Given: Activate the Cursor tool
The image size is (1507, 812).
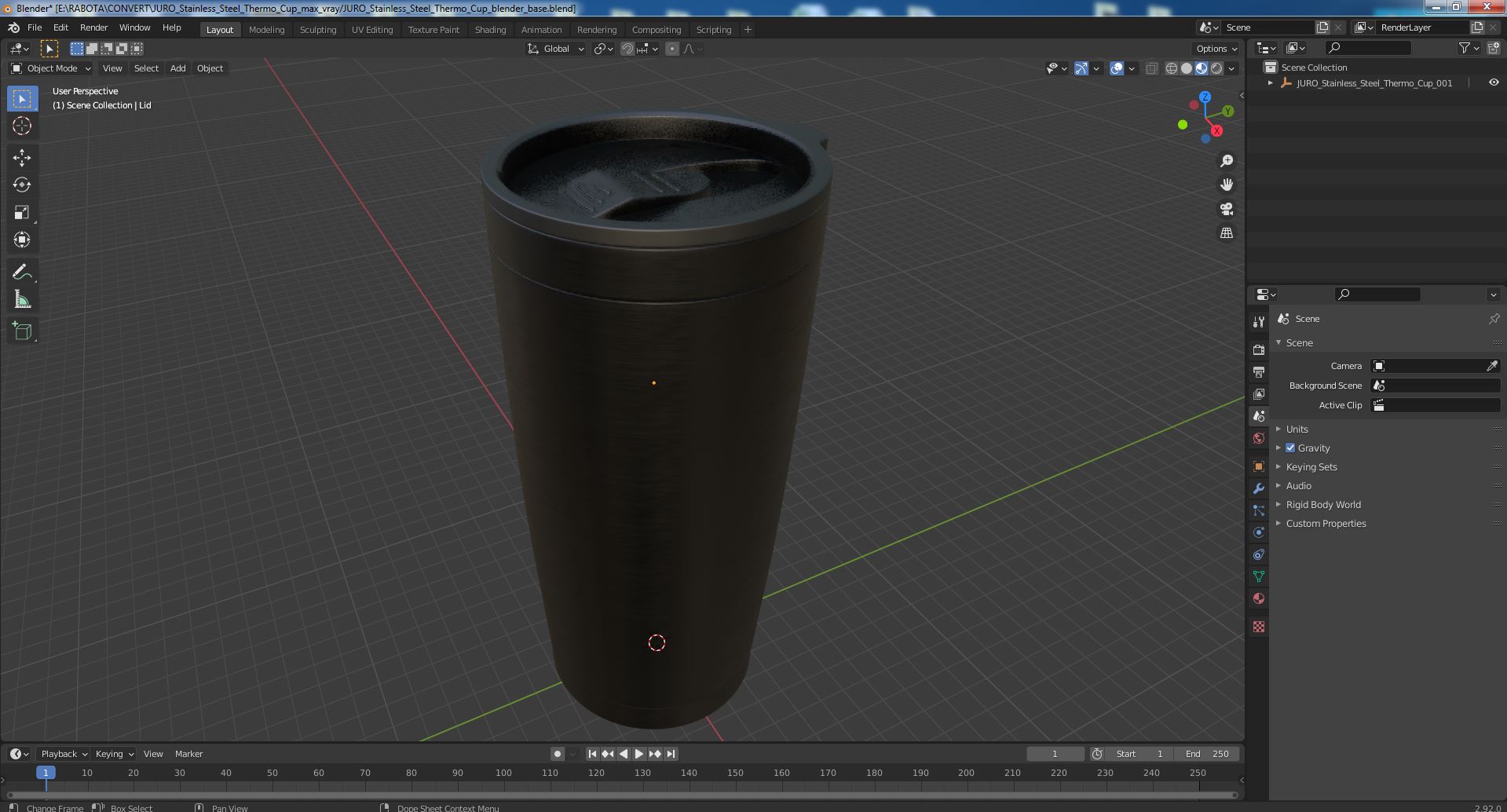Looking at the screenshot, I should coord(22,126).
